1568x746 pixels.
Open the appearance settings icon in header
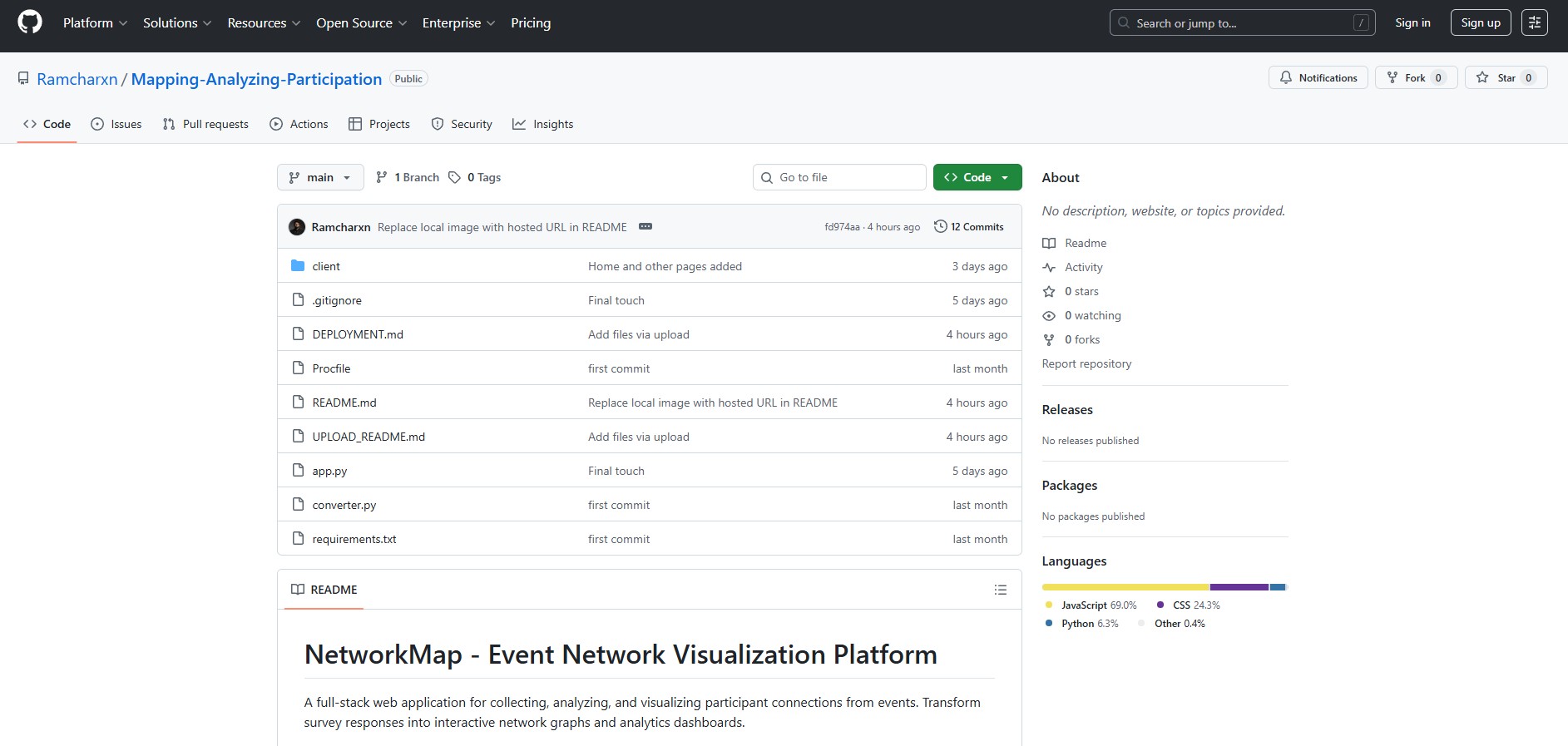[x=1534, y=22]
